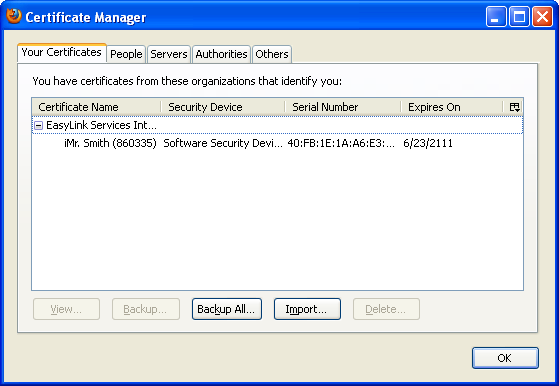This screenshot has width=559, height=386.
Task: Click the serial number 40:FB:1E:1A:A6:E3 cell
Action: 341,143
